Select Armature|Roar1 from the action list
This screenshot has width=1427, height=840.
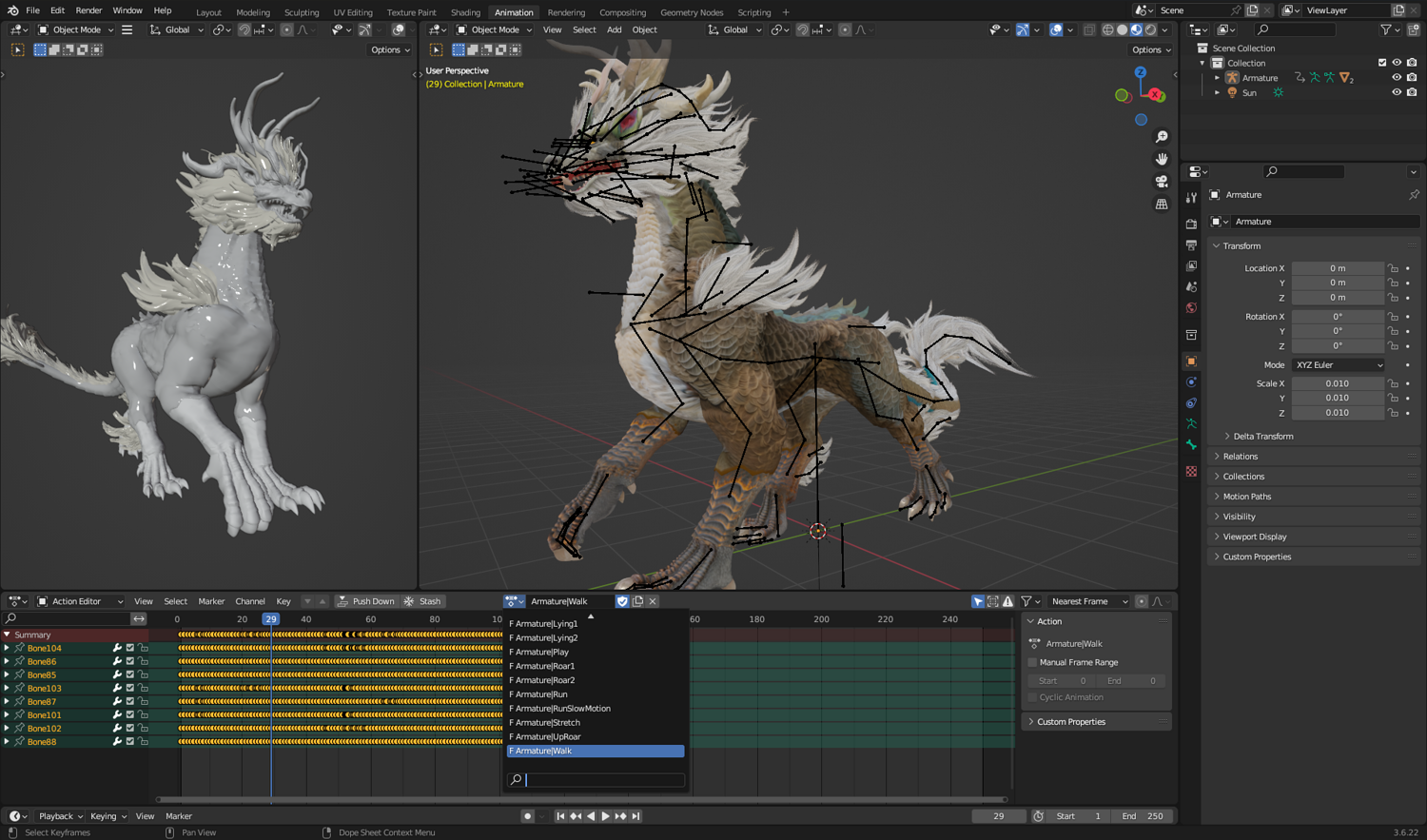tap(545, 666)
